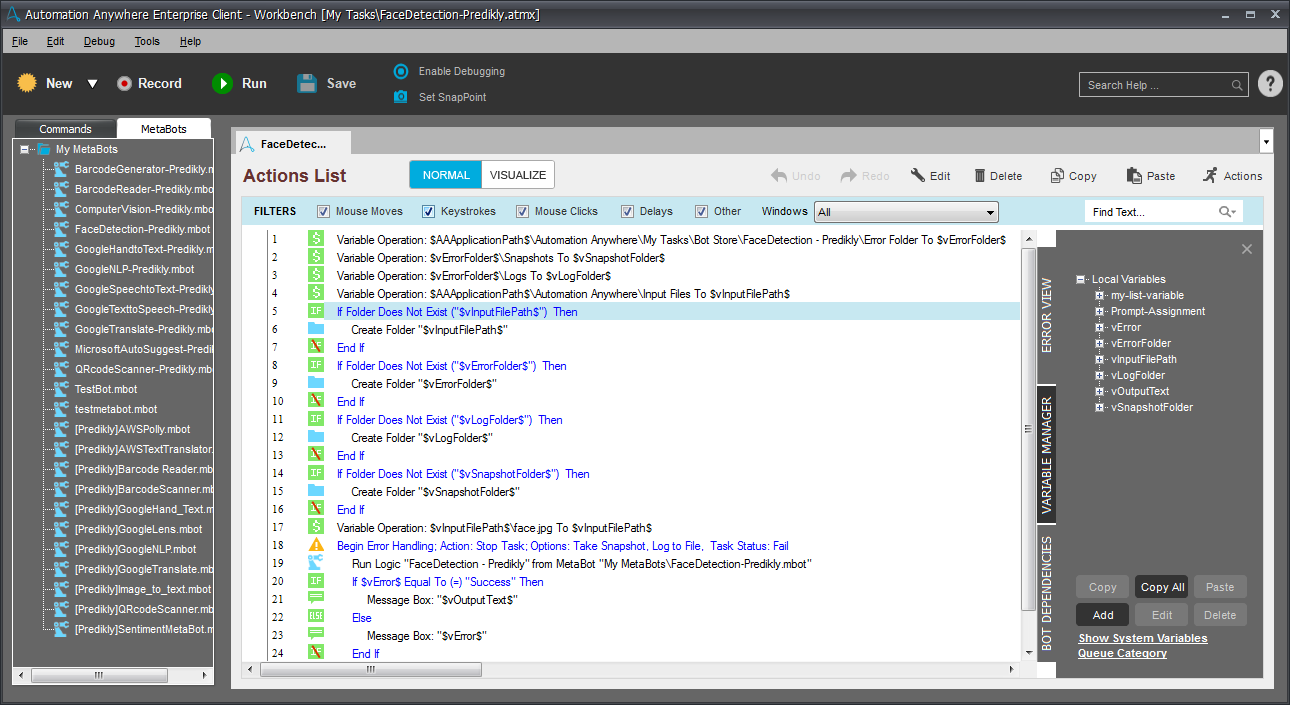Viewport: 1290px width, 705px height.
Task: Click the IF icon on line 5
Action: pyautogui.click(x=316, y=312)
